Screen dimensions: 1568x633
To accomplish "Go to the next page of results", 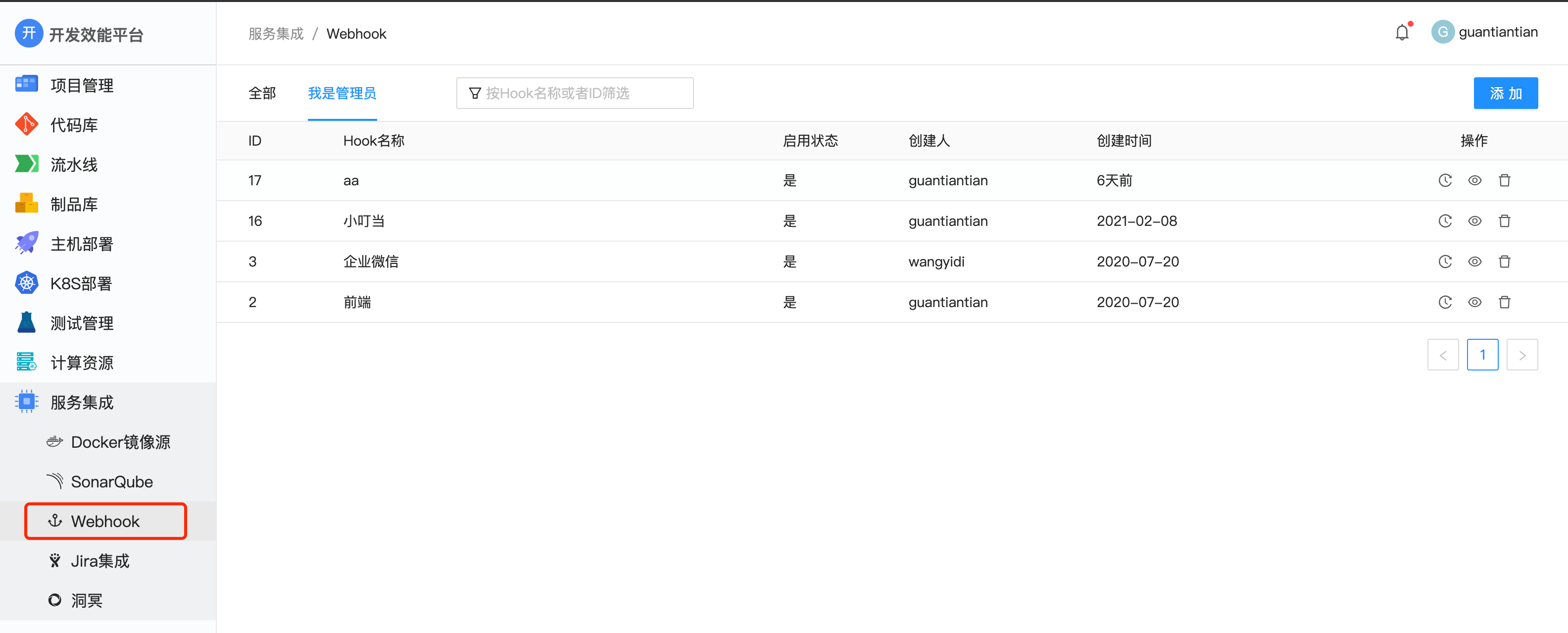I will point(1522,355).
